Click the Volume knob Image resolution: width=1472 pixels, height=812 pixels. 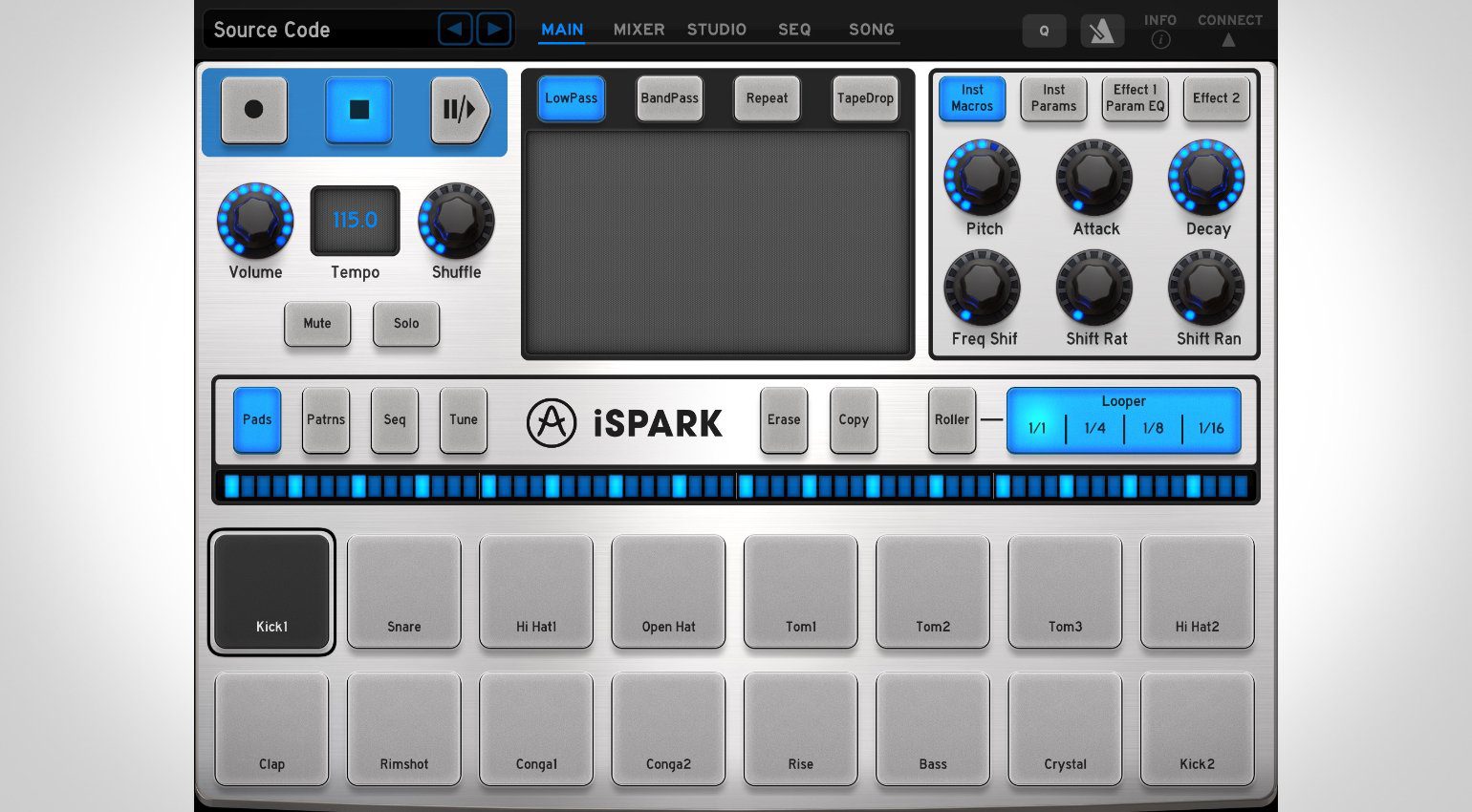(255, 220)
